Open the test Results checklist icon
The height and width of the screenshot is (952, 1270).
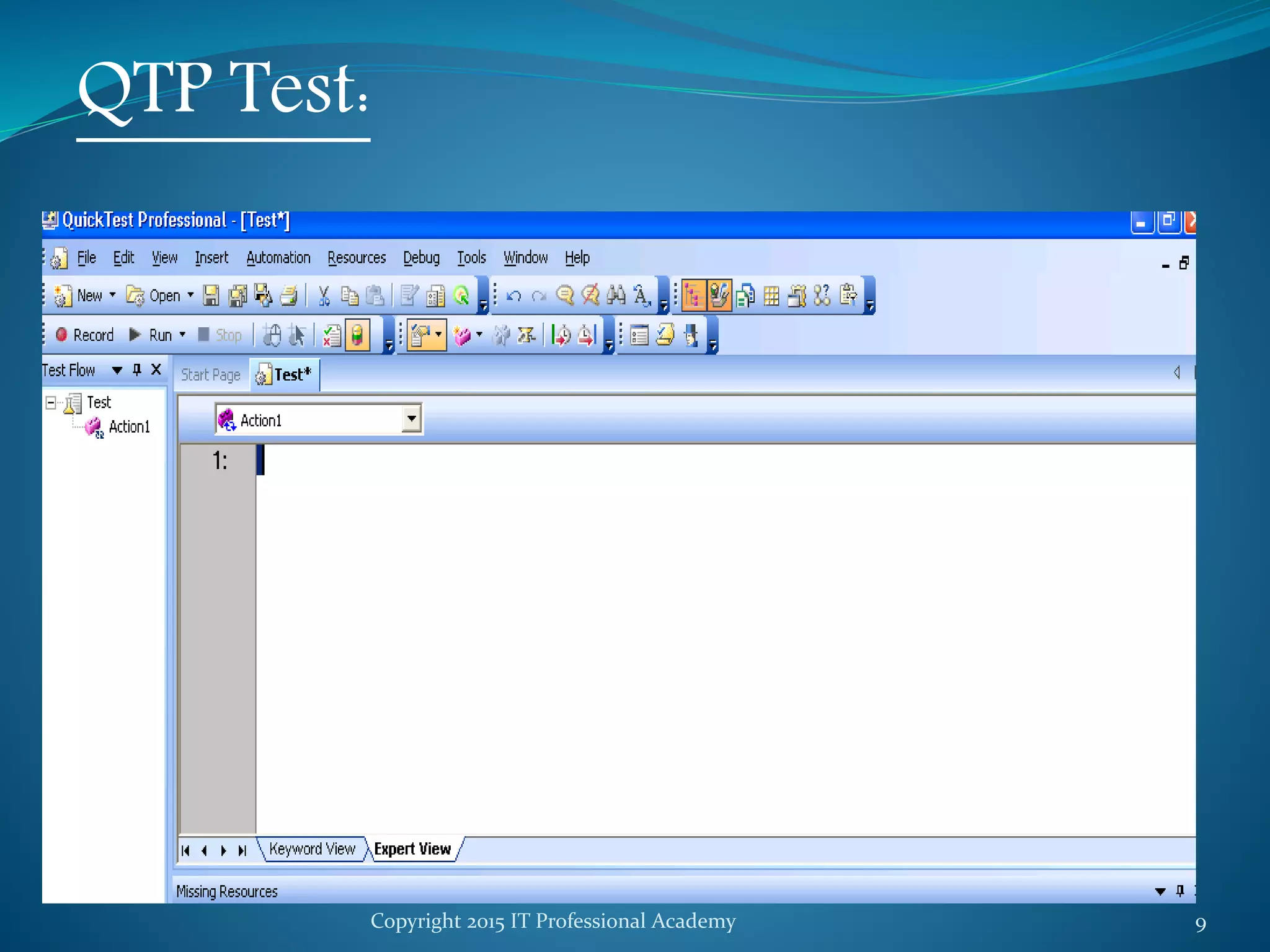point(332,335)
